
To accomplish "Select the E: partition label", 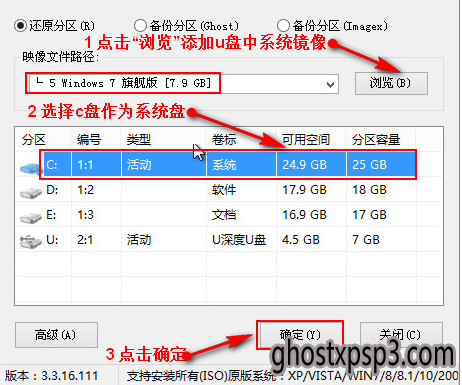I will (51, 215).
